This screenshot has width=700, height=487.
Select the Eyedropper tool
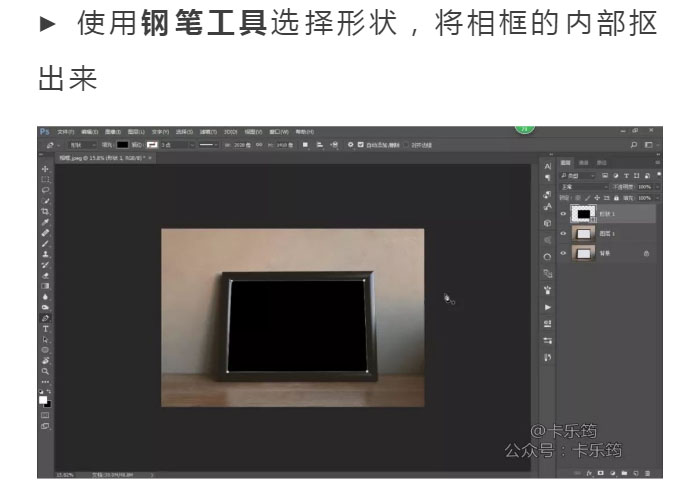[45, 222]
